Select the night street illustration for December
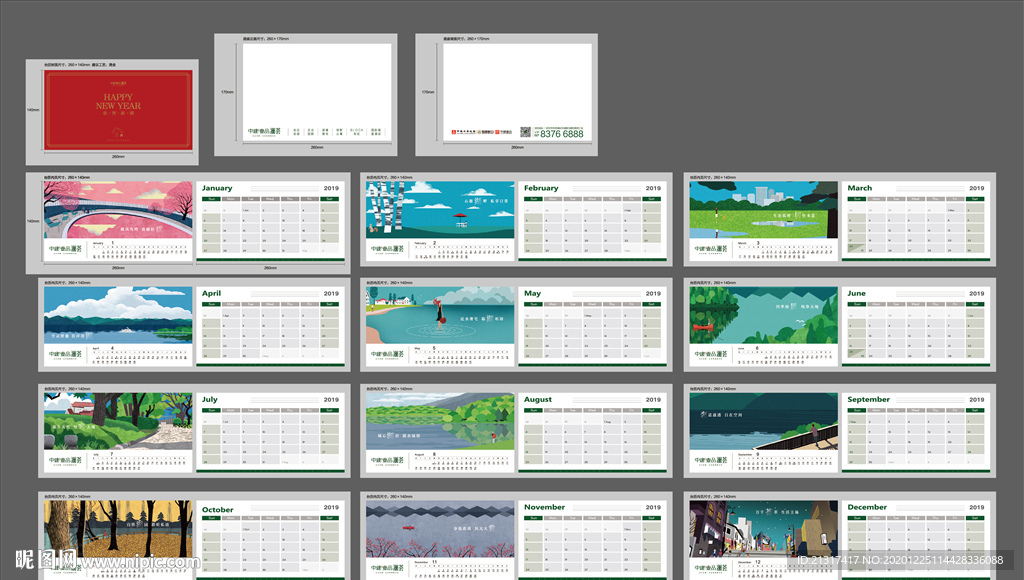The height and width of the screenshot is (580, 1024). tap(763, 529)
